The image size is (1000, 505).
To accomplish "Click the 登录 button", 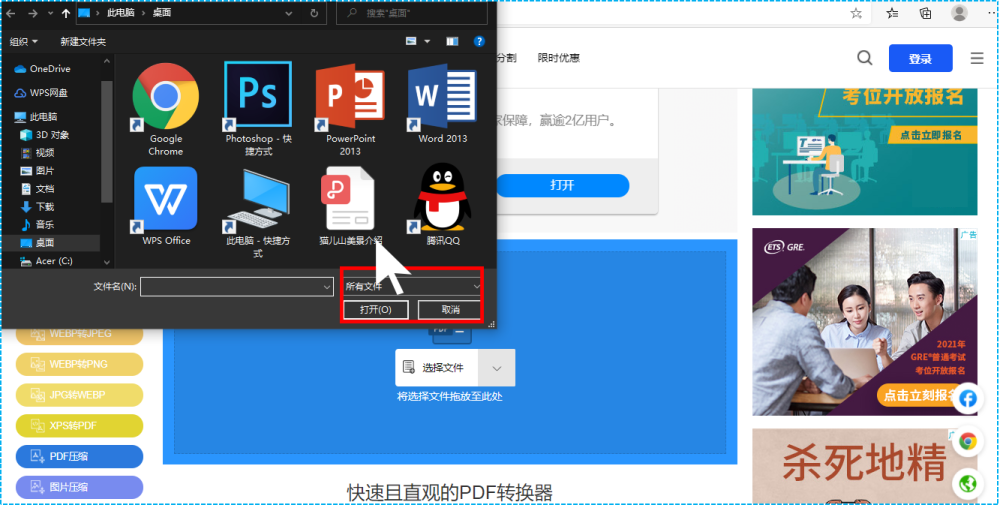I will 920,59.
